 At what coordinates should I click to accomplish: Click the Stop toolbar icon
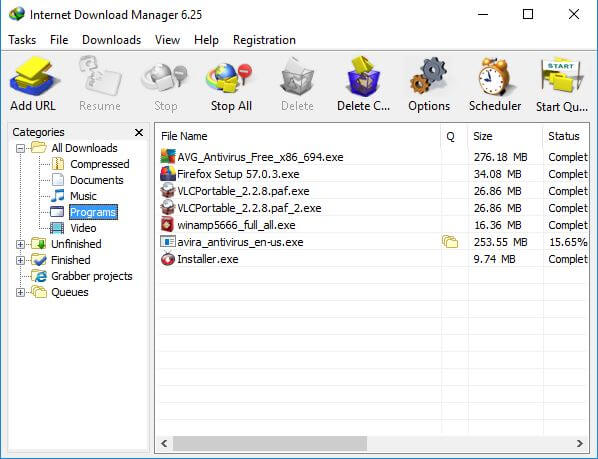click(x=165, y=77)
